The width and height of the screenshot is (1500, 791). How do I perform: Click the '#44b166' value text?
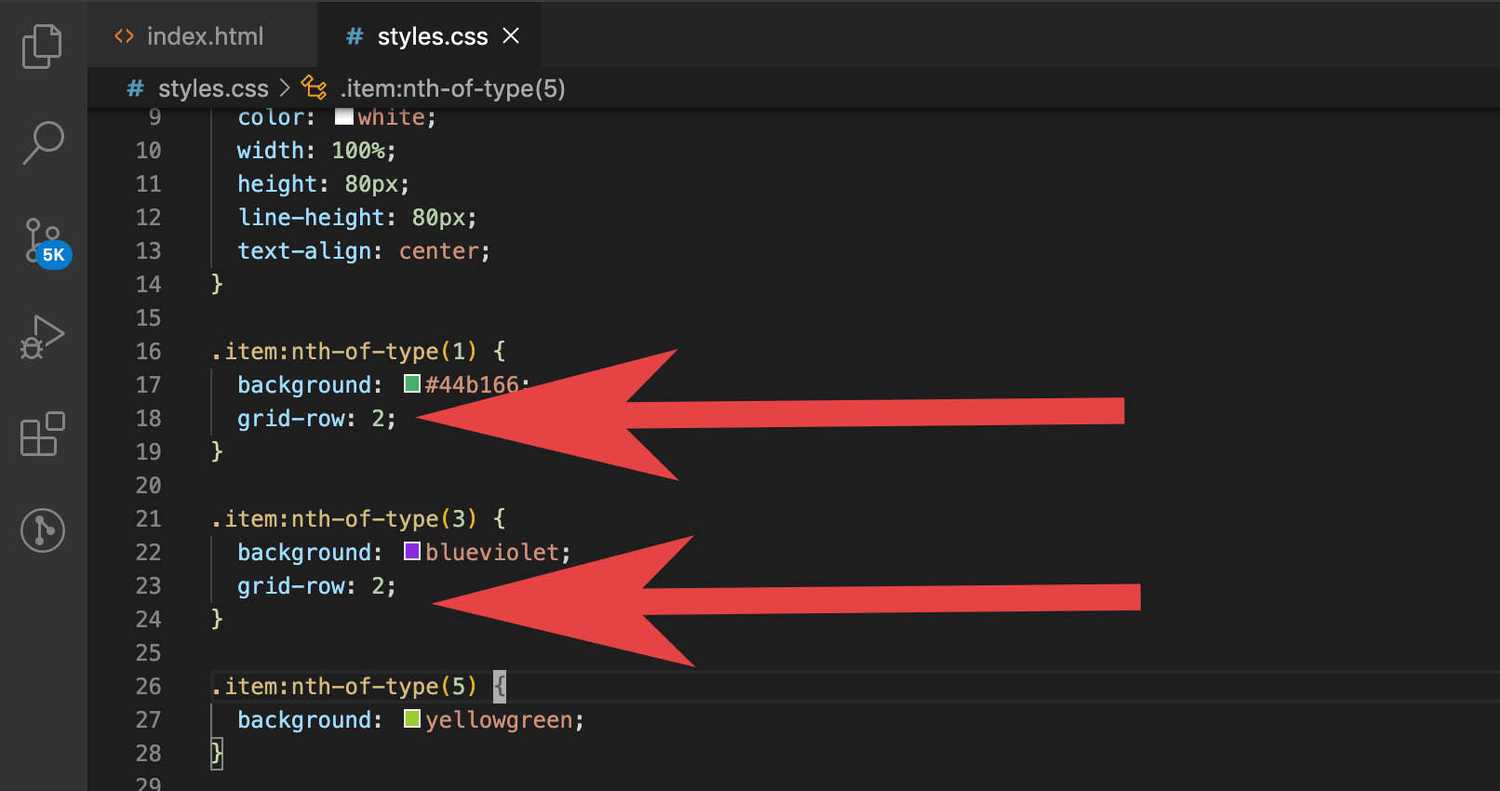pos(472,385)
